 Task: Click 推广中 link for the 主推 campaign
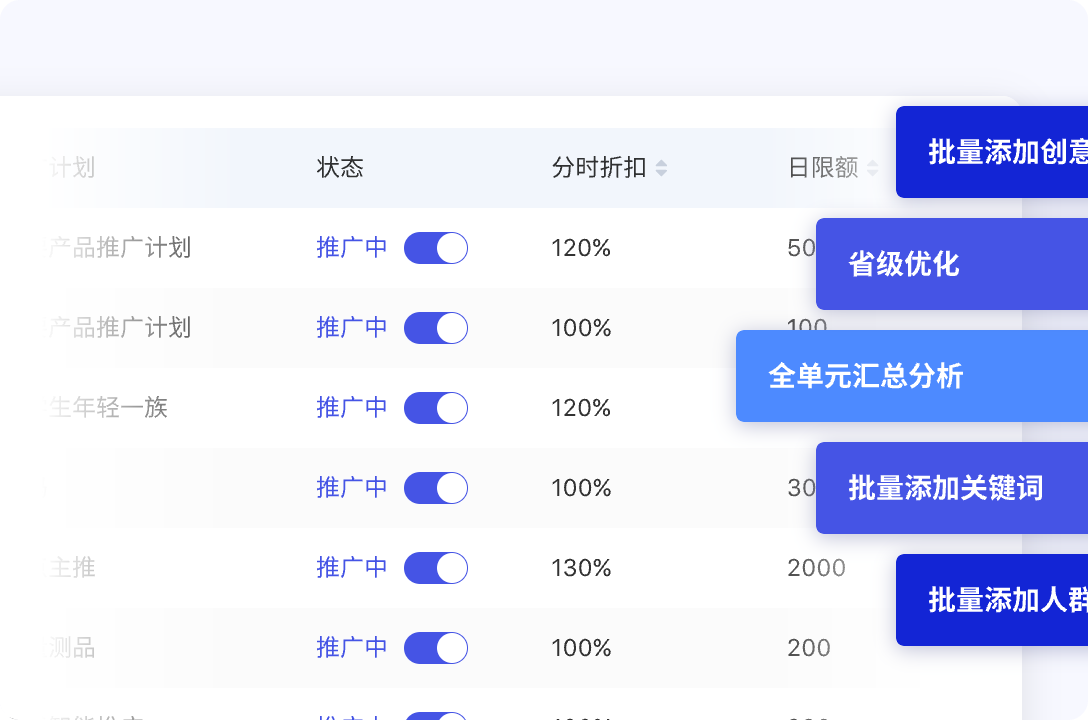pyautogui.click(x=351, y=568)
